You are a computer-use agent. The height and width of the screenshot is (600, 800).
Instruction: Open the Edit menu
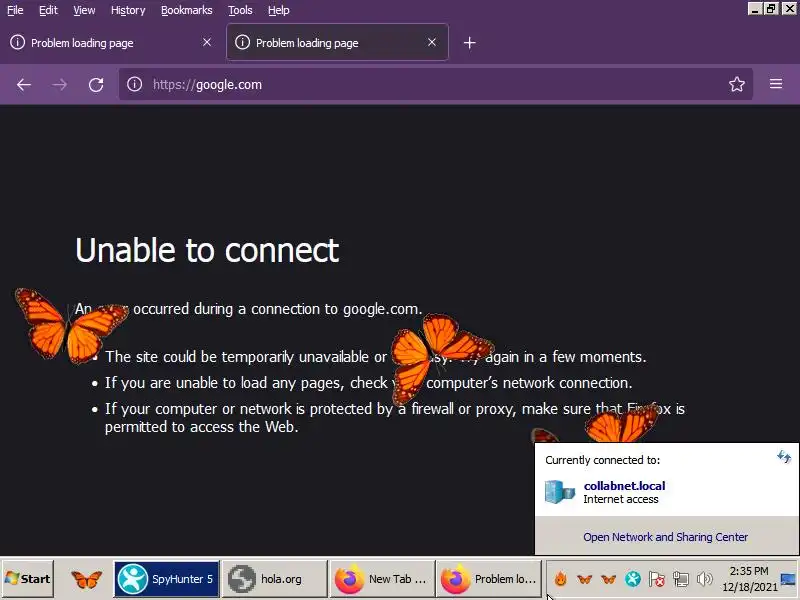coord(48,10)
